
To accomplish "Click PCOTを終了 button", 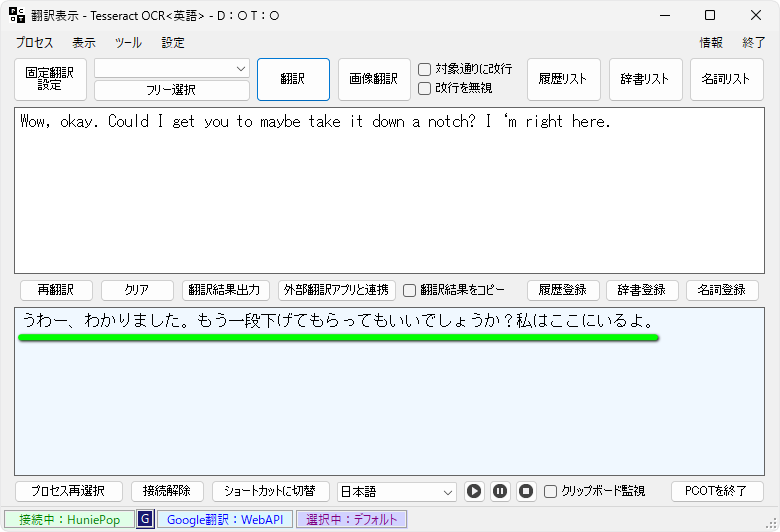I will pos(717,492).
